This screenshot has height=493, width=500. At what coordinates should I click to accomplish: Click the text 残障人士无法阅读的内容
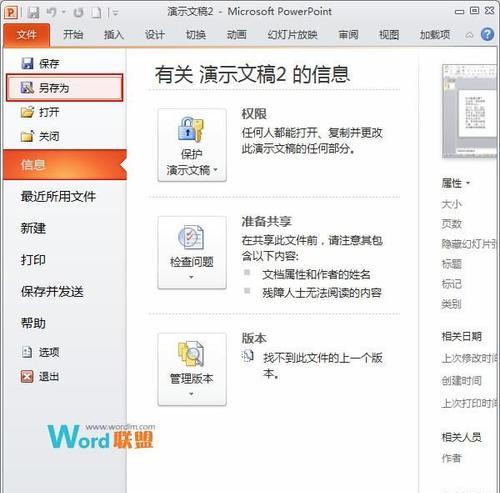[x=322, y=293]
